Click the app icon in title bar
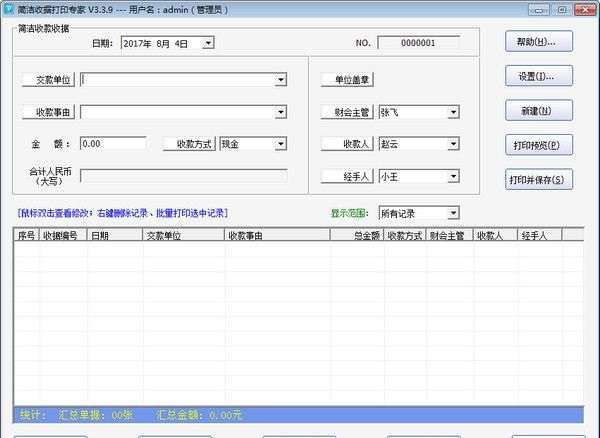The height and width of the screenshot is (438, 600). tap(8, 9)
